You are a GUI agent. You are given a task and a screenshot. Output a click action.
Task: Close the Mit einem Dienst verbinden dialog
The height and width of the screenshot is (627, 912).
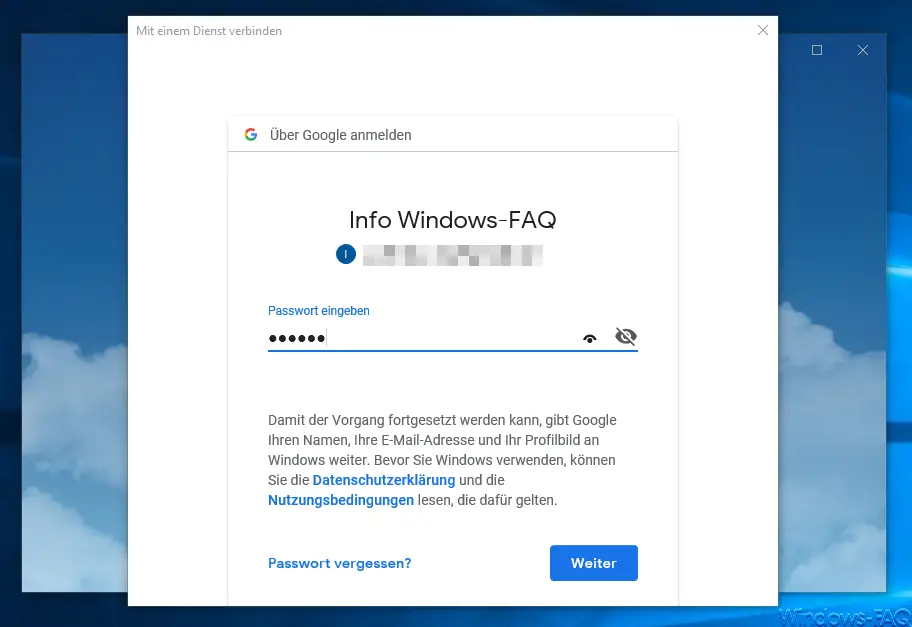pyautogui.click(x=763, y=30)
